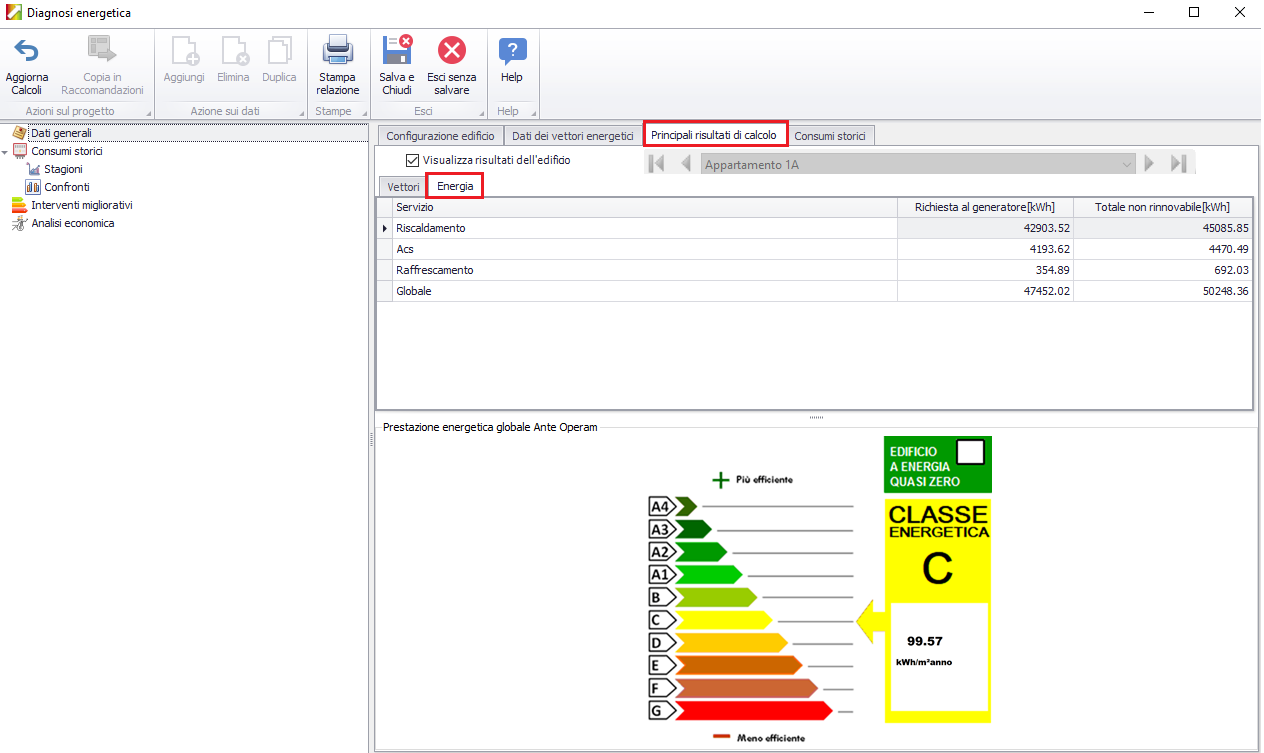The image size is (1264, 753).
Task: Select the Globale row in the table
Action: [x=644, y=291]
